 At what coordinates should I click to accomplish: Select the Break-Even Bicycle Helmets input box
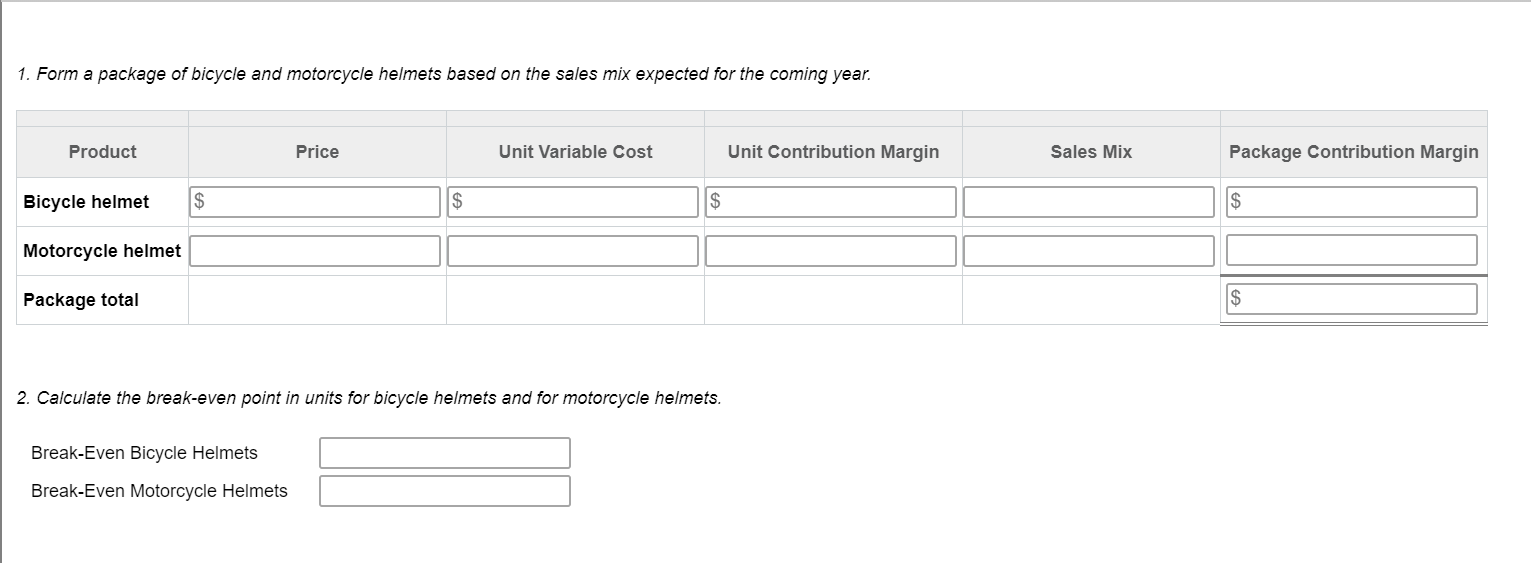click(445, 453)
